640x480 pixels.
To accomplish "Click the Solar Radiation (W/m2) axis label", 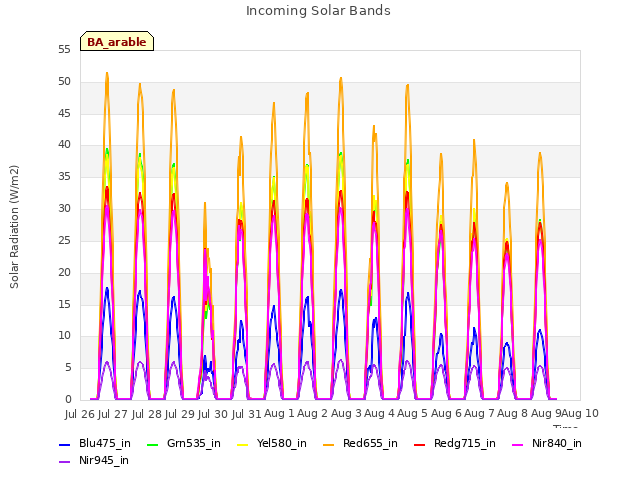I will [x=14, y=227].
